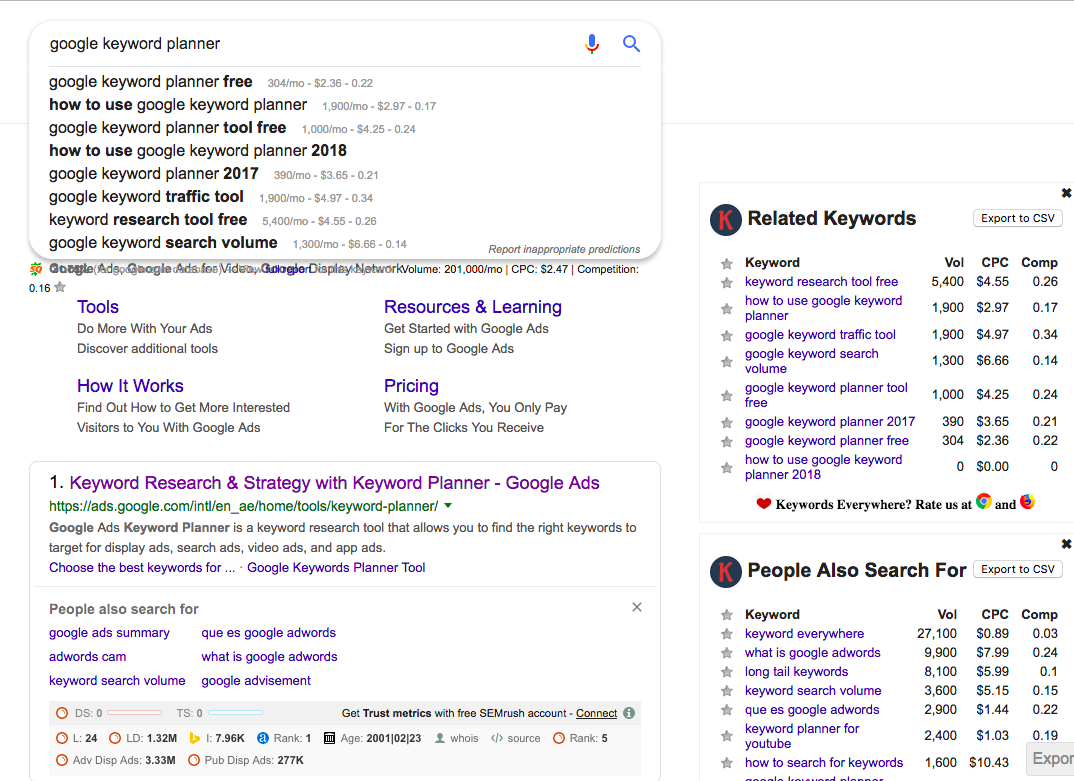Open the 'Keyword Research & Strategy' result title
The image size is (1074, 781).
tap(334, 483)
